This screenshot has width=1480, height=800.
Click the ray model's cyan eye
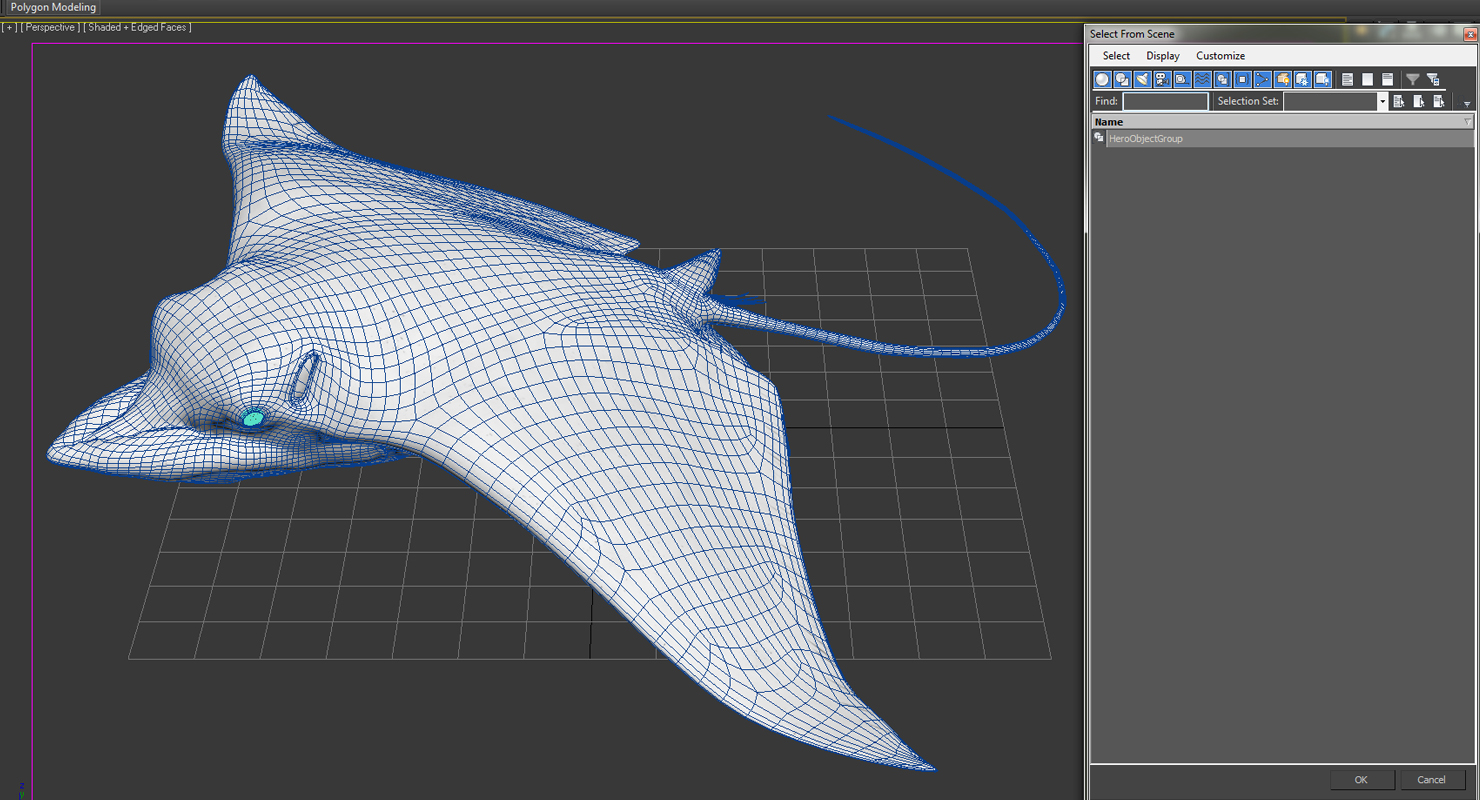coord(253,418)
